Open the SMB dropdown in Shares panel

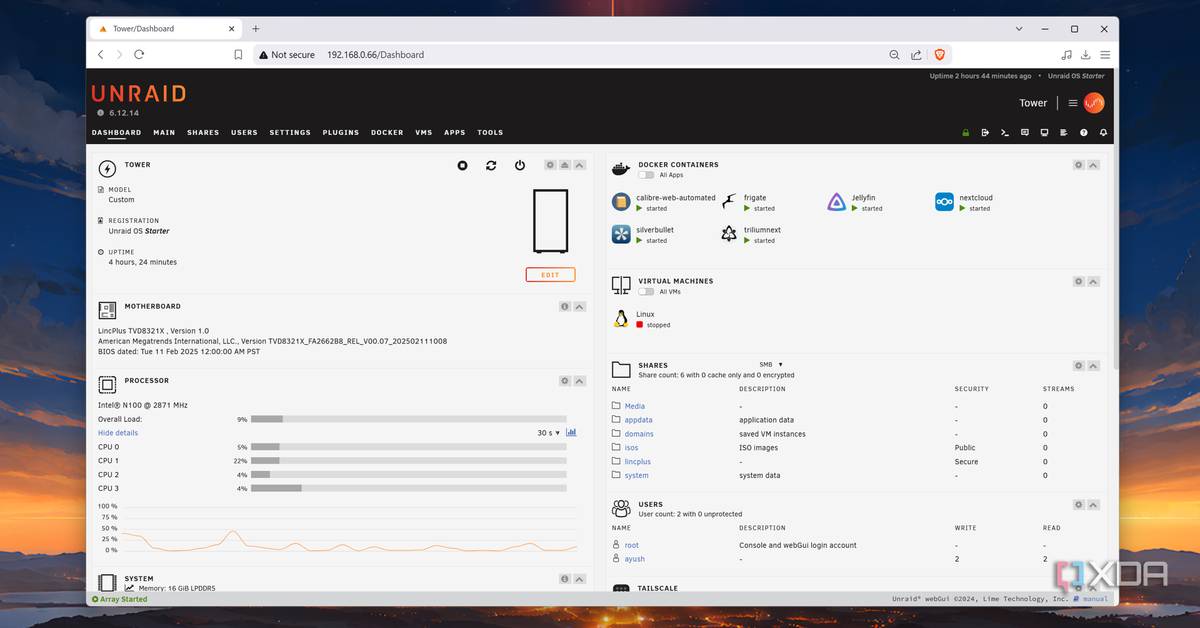[770, 365]
